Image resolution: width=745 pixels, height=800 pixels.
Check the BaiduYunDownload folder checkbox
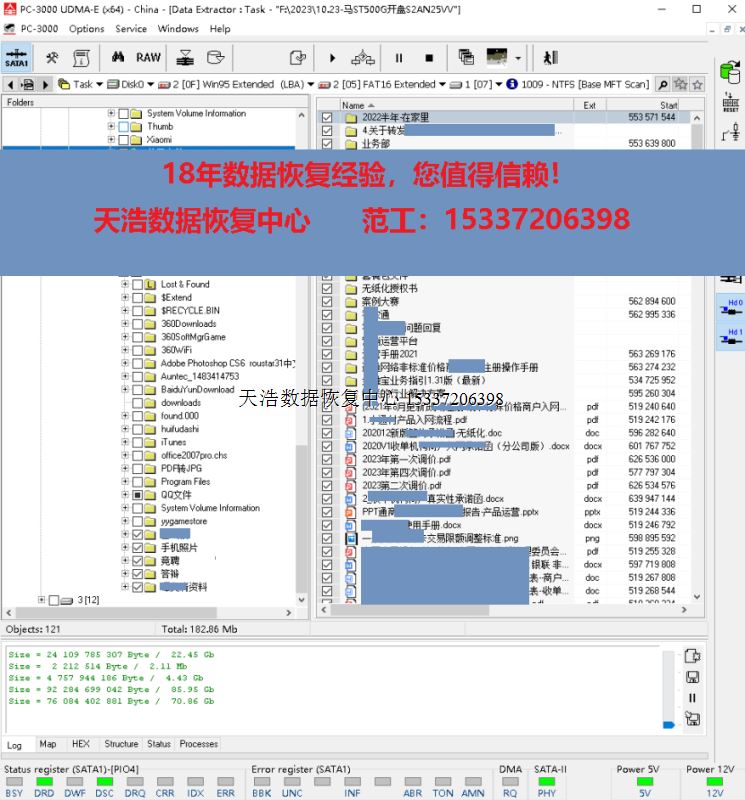[x=137, y=390]
